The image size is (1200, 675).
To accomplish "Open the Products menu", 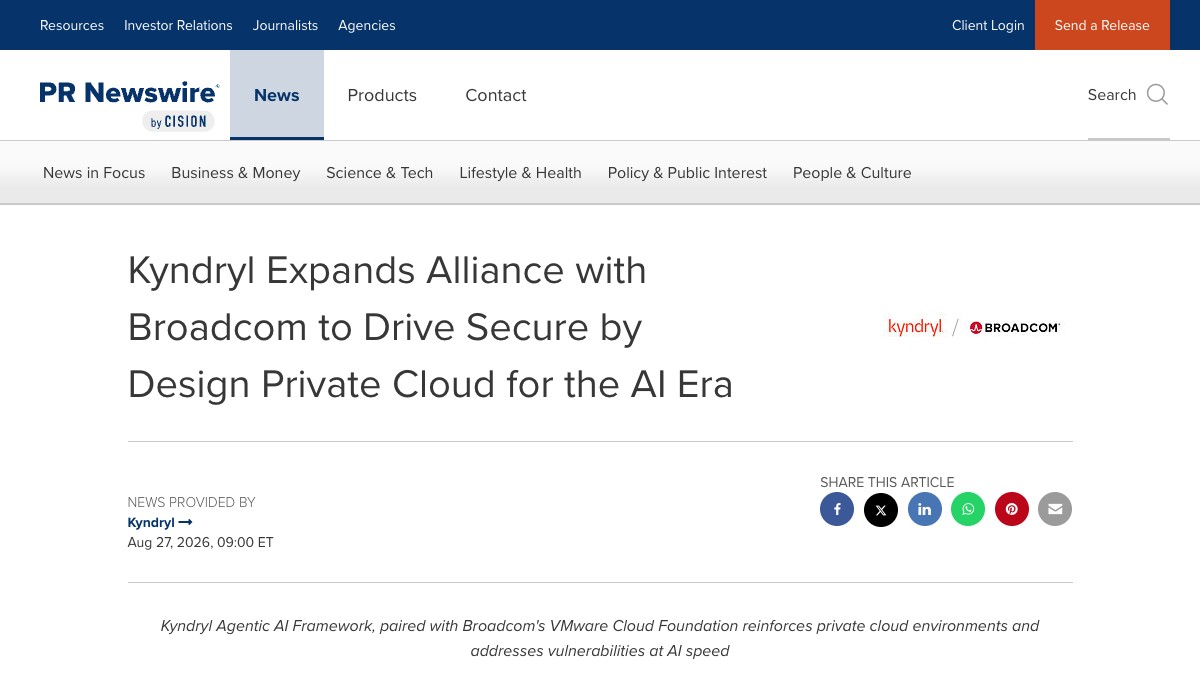I will coord(382,95).
